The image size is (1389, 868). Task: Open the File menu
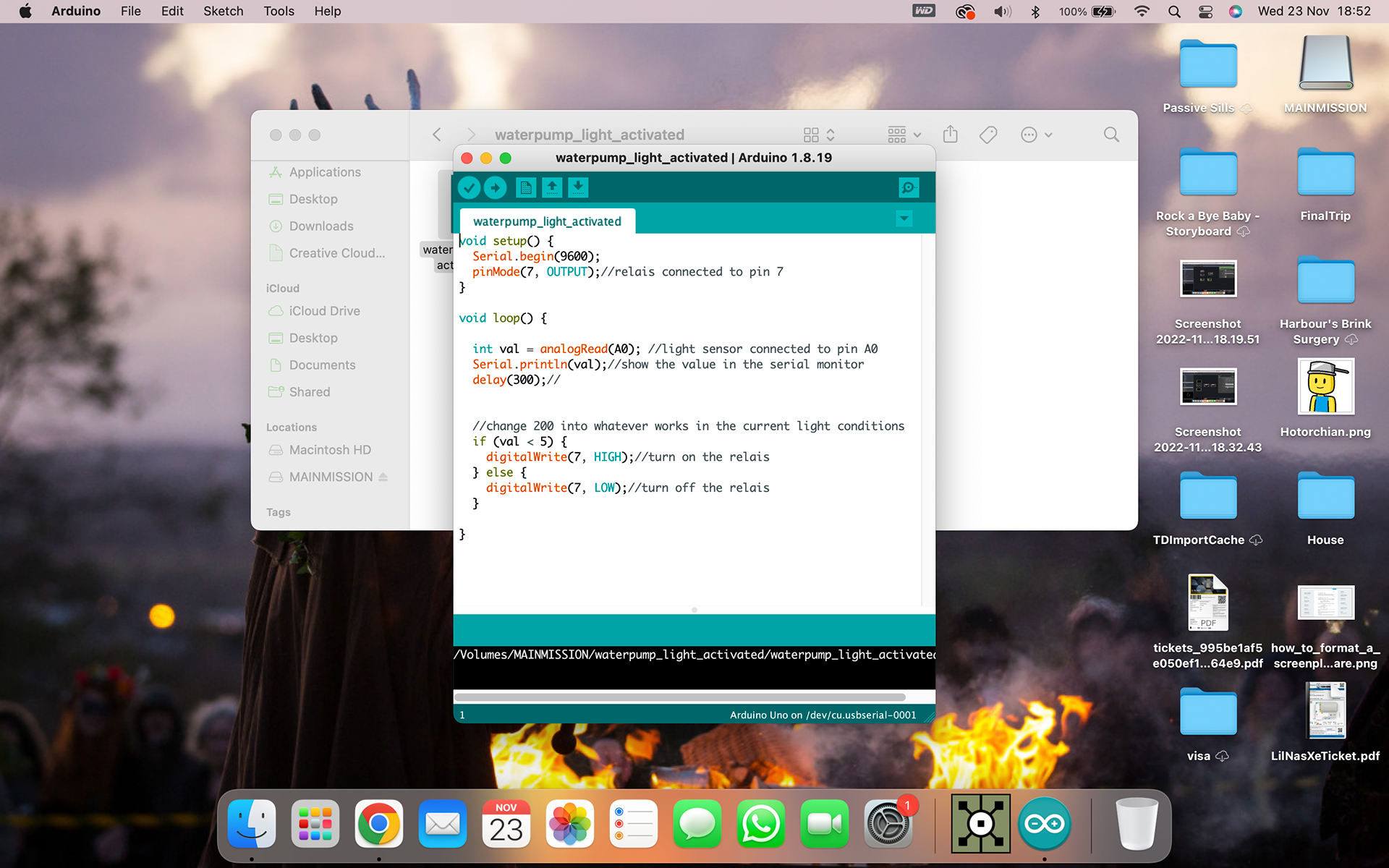click(x=131, y=11)
